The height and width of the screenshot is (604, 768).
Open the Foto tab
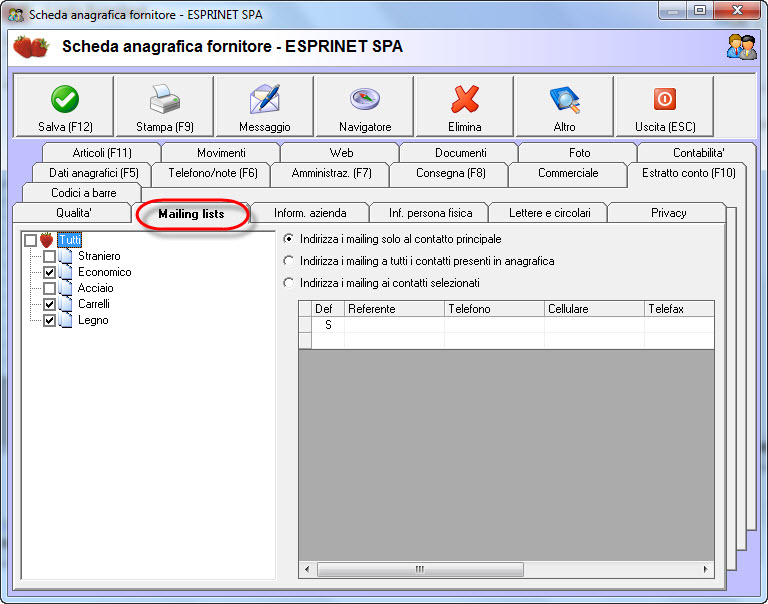click(x=579, y=153)
